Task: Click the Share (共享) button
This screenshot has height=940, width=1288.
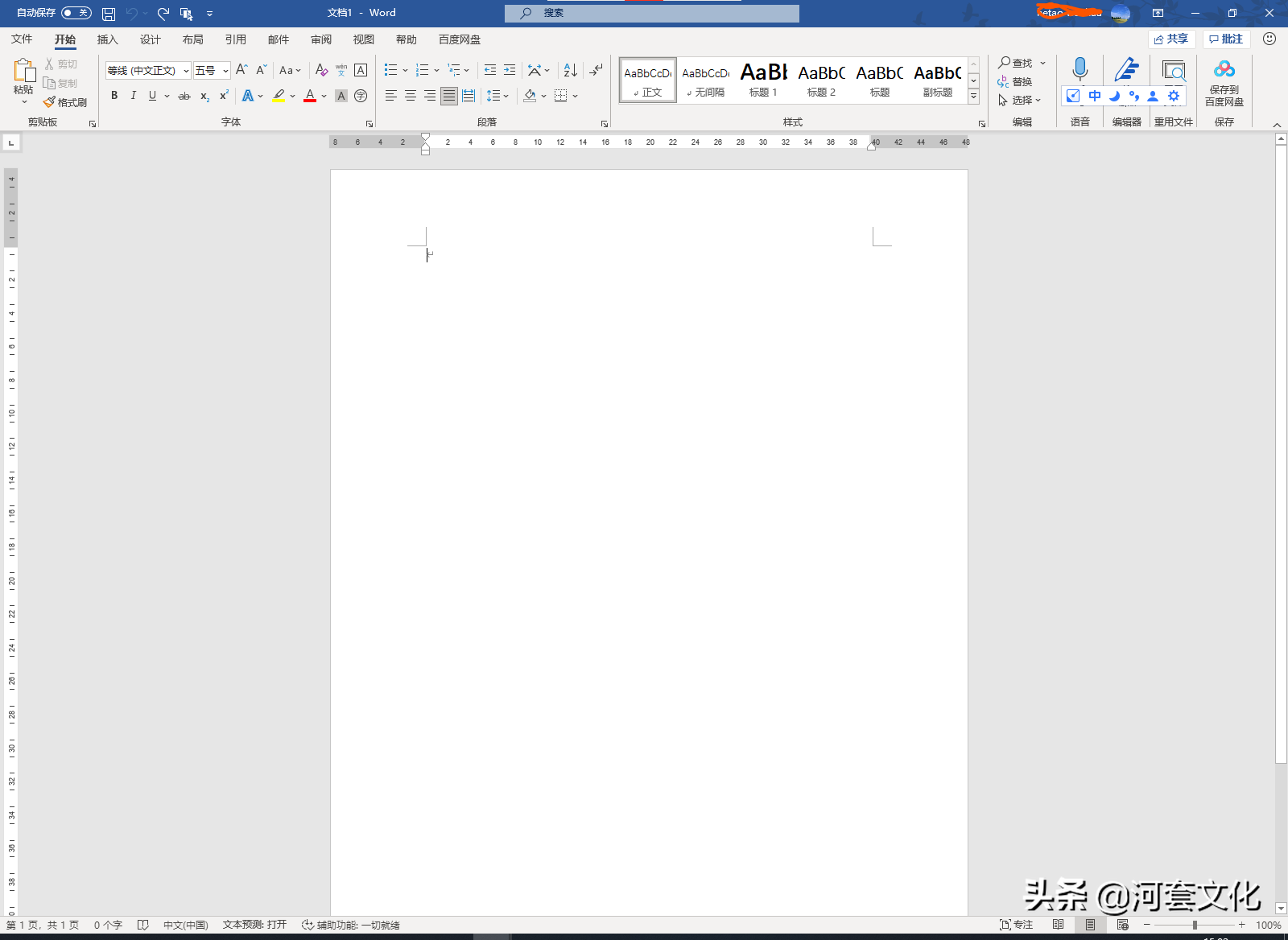Action: [1171, 39]
